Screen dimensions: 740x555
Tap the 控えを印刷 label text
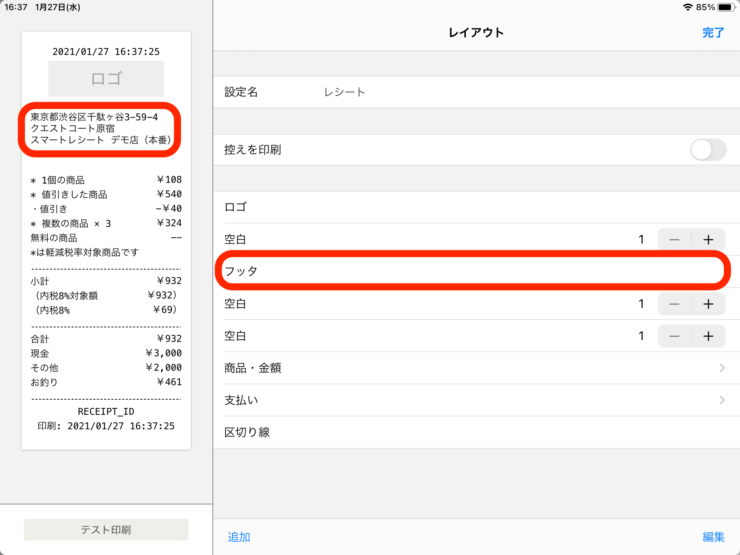[253, 150]
